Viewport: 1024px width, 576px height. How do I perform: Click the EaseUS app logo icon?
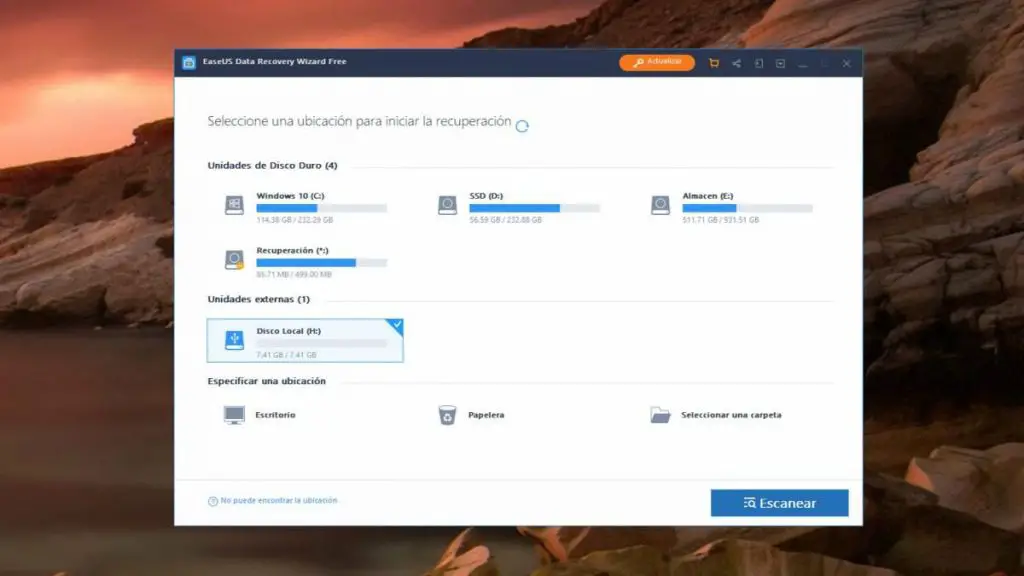(x=189, y=63)
